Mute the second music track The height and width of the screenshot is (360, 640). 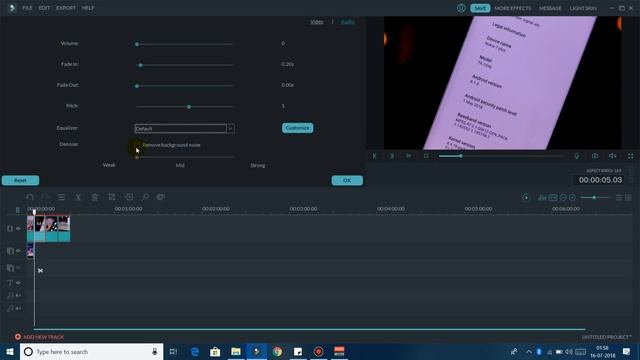[18, 309]
